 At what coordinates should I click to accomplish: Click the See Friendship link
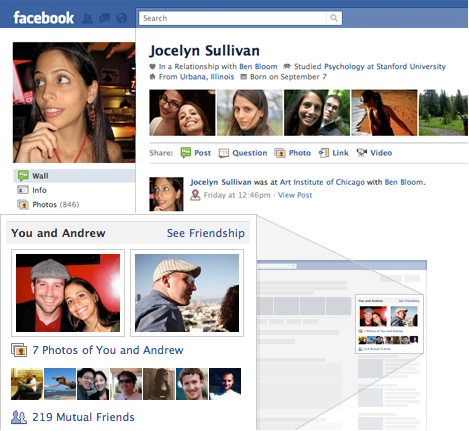point(206,233)
